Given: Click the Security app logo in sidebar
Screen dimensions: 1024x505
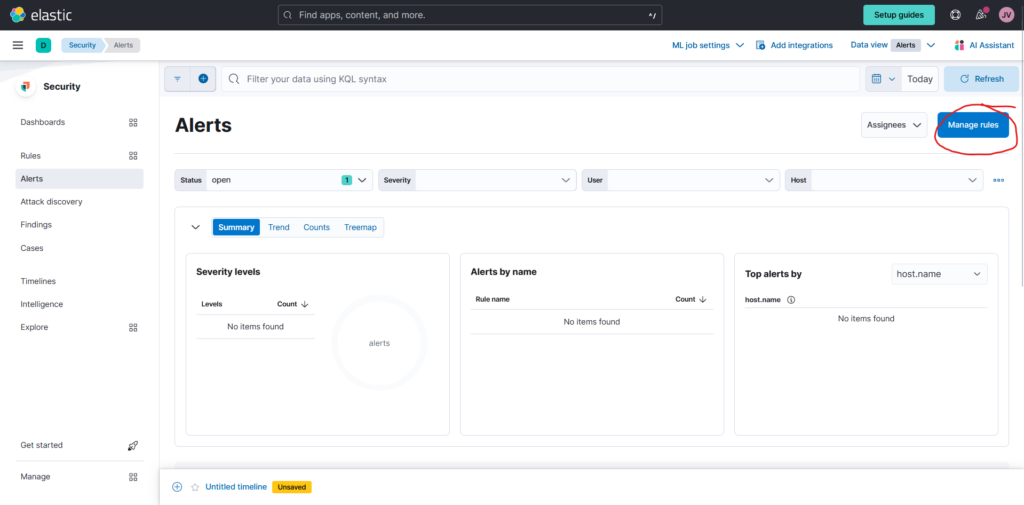Looking at the screenshot, I should click(x=25, y=86).
